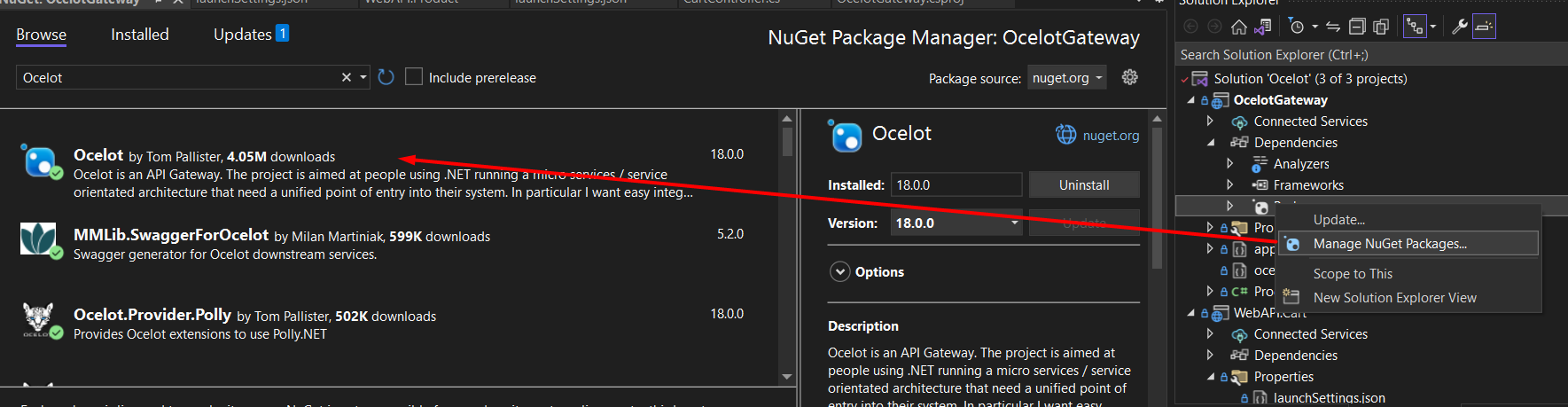The width and height of the screenshot is (1568, 407).
Task: Click the package list vertical scrollbar
Action: (787, 248)
